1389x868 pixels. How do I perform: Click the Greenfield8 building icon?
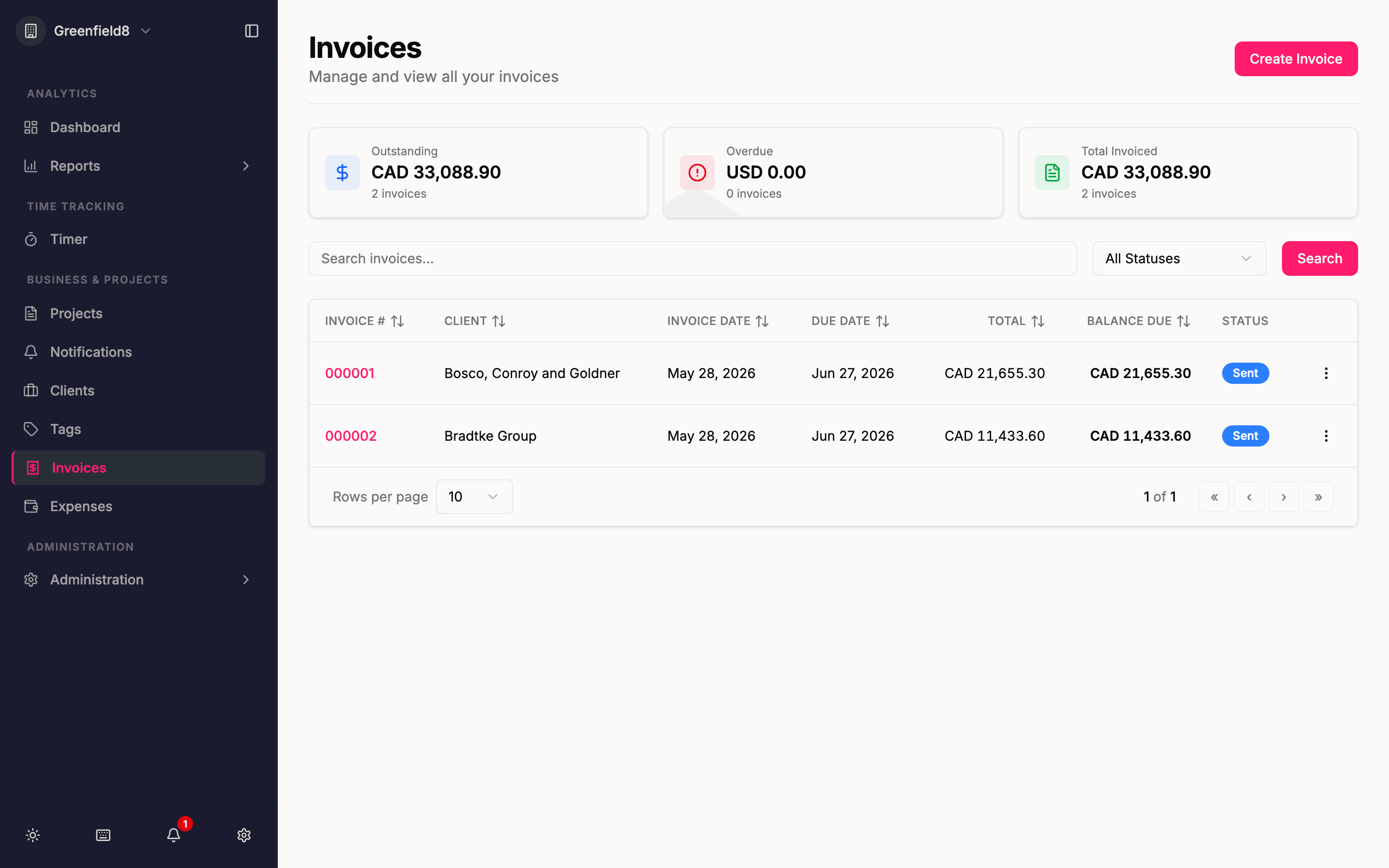31,31
